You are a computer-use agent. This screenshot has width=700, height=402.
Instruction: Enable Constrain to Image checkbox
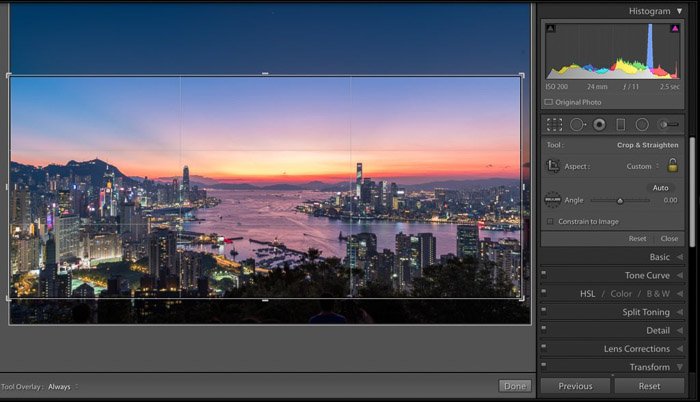(551, 221)
